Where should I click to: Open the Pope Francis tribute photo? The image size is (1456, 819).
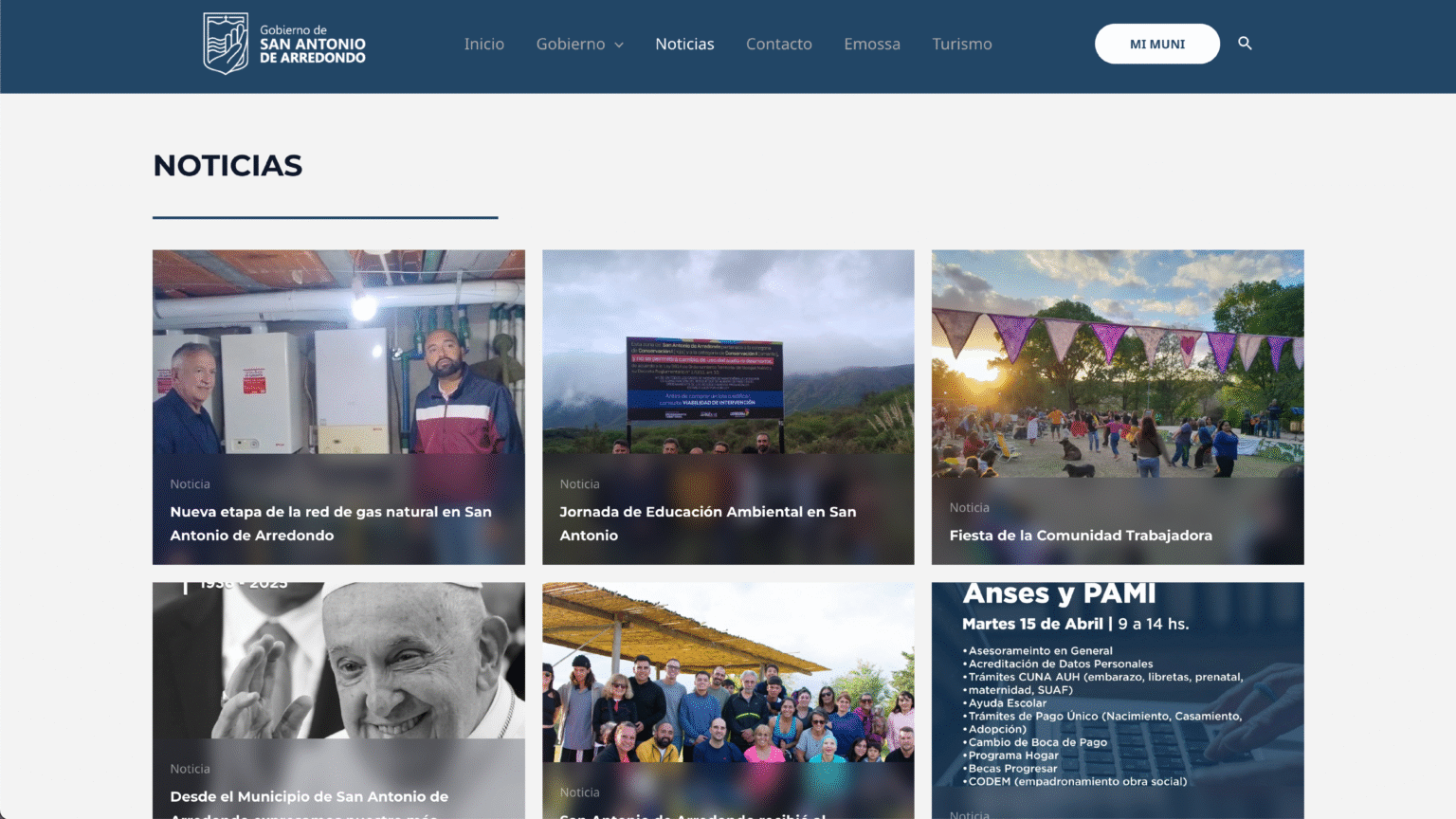pos(338,664)
